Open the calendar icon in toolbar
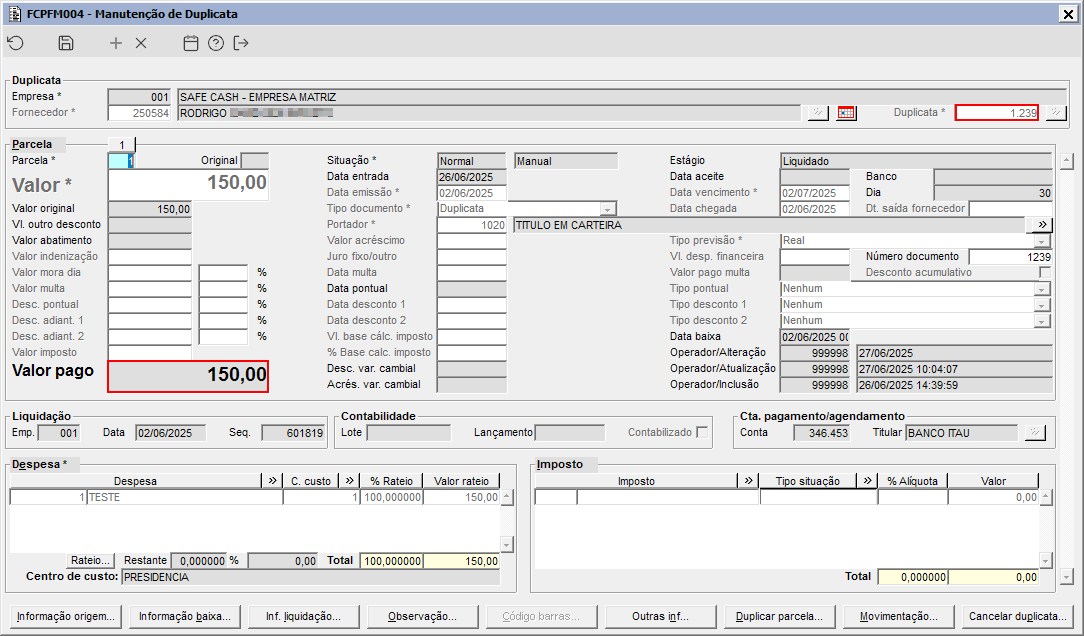 click(191, 43)
